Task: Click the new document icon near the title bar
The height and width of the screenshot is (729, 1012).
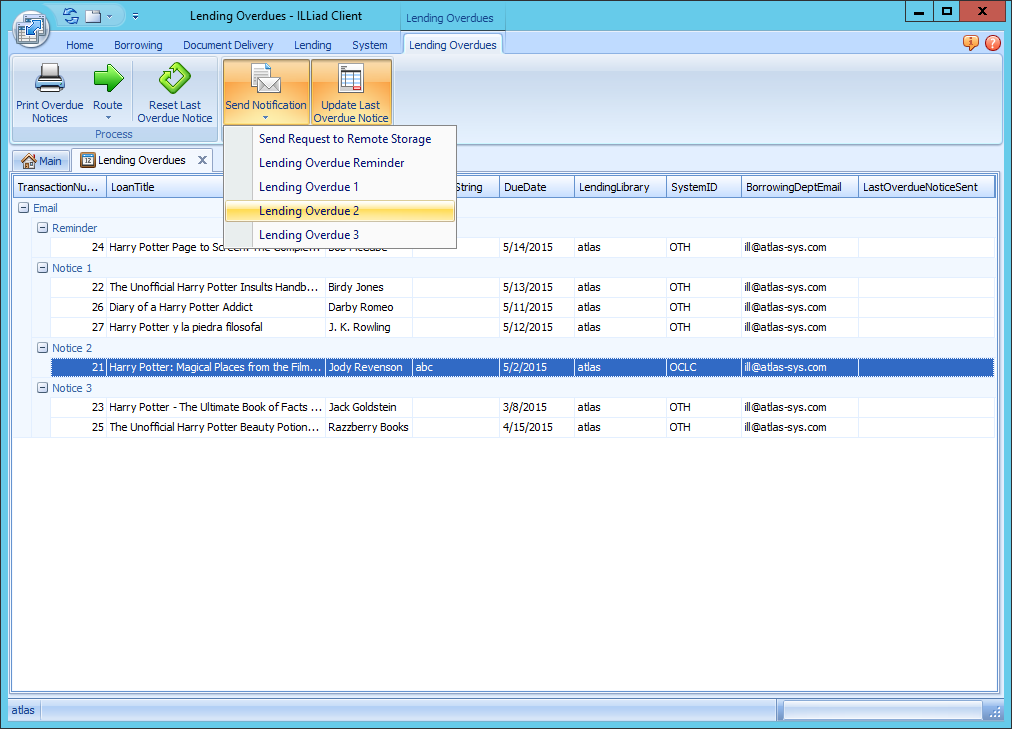Action: (92, 14)
